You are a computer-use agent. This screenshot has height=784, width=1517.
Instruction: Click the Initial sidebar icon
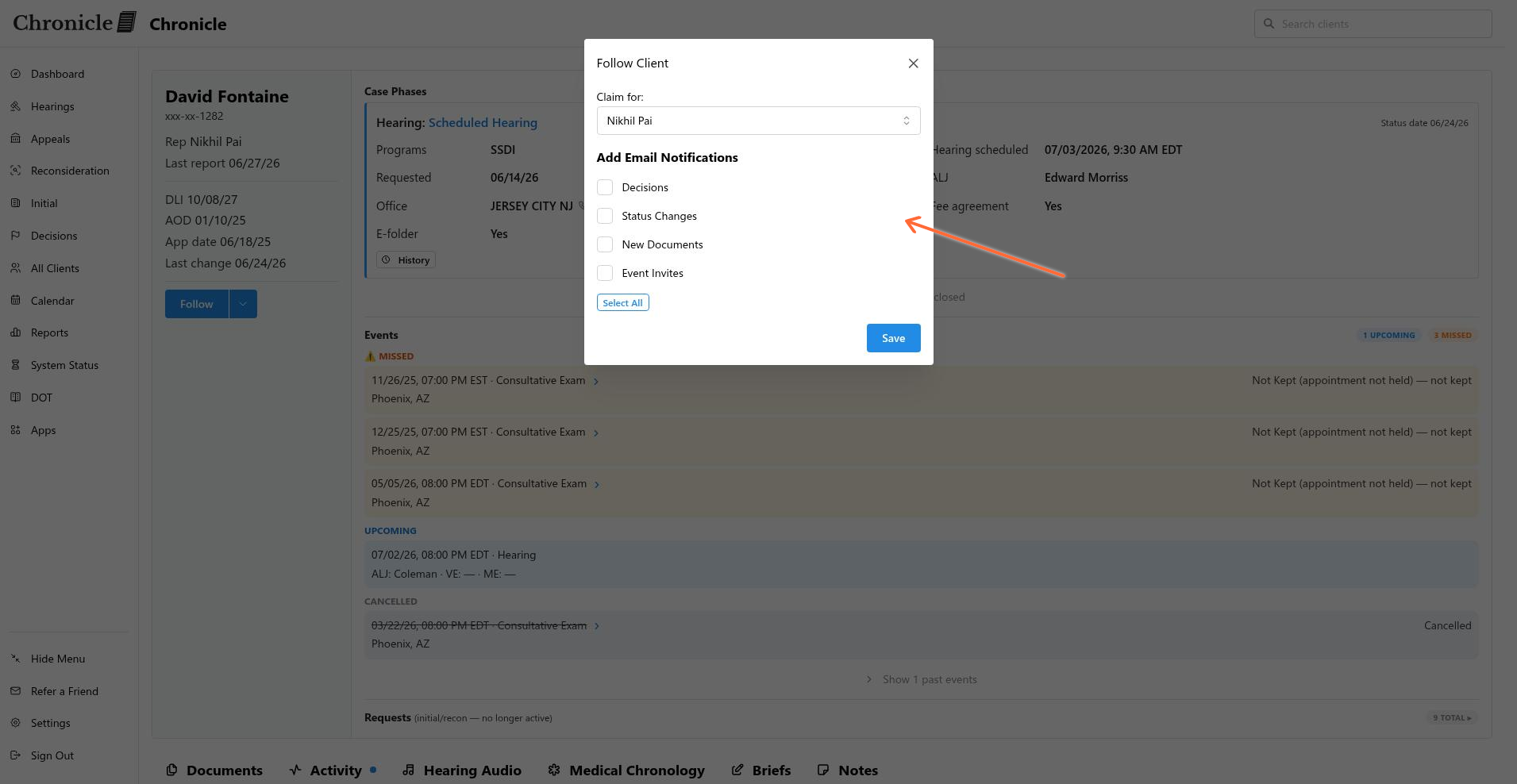point(16,203)
